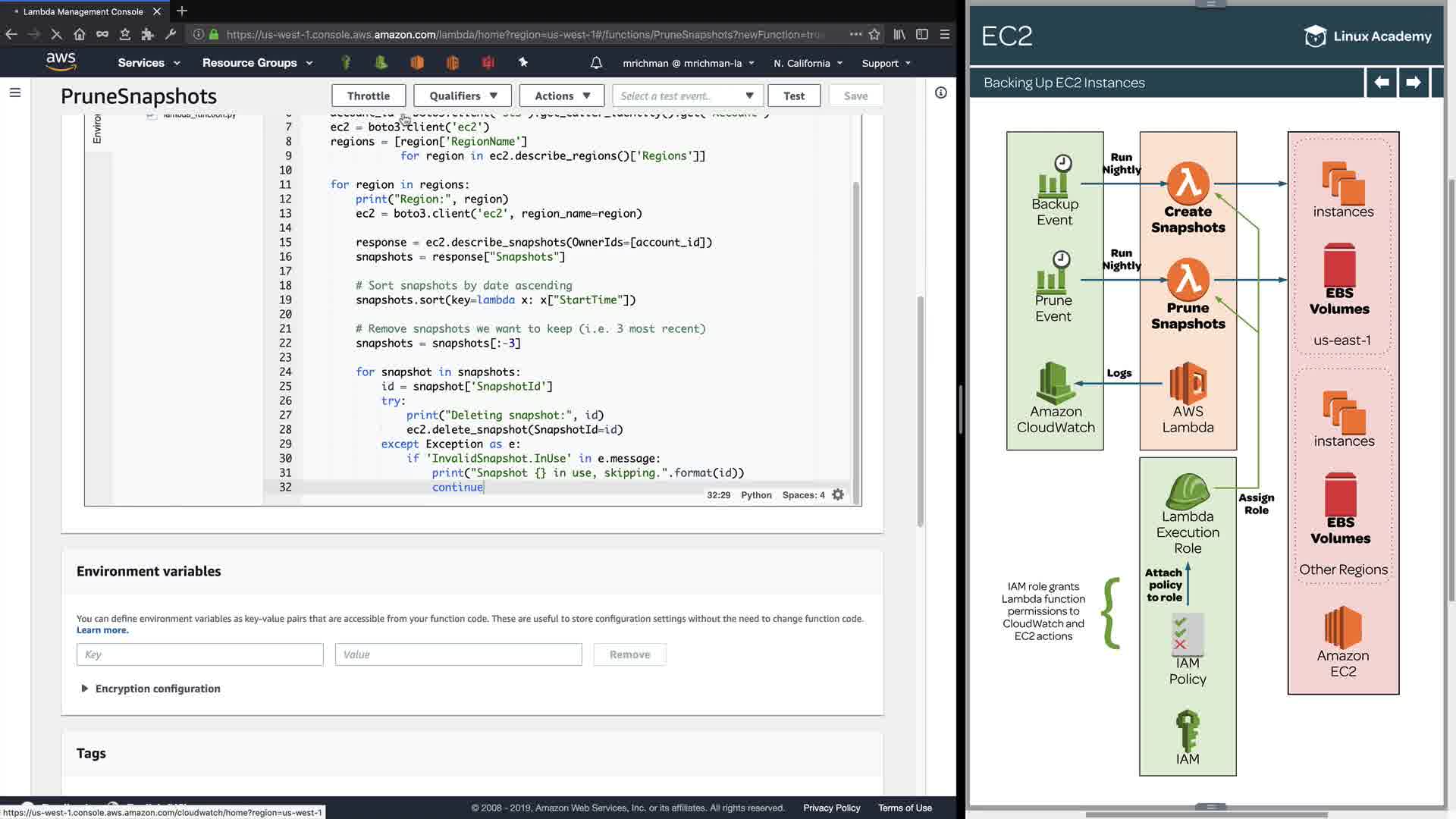Viewport: 1456px width, 819px height.
Task: Click the browser home icon
Action: [80, 34]
